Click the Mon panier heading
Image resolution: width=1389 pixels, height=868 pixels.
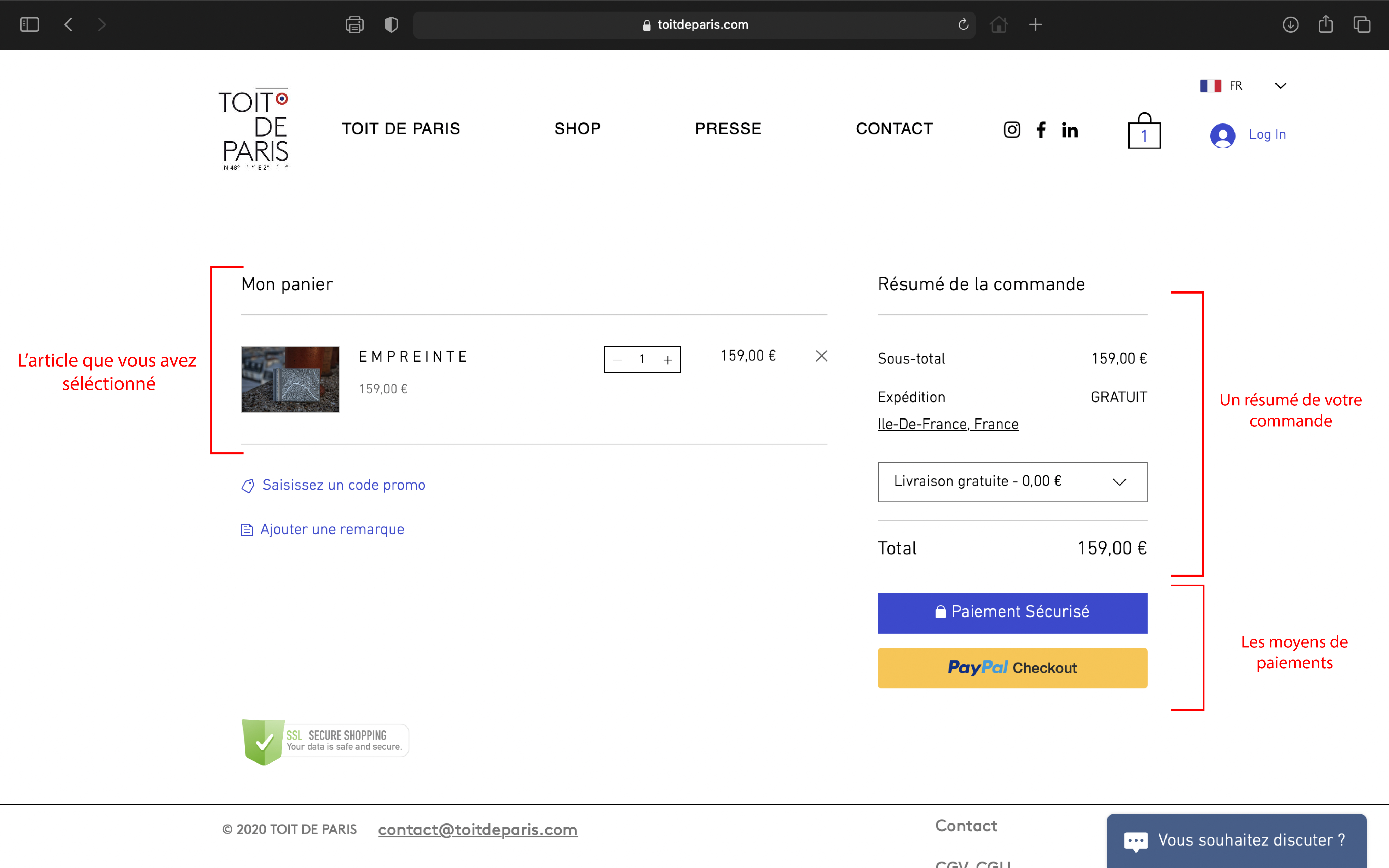pos(287,284)
